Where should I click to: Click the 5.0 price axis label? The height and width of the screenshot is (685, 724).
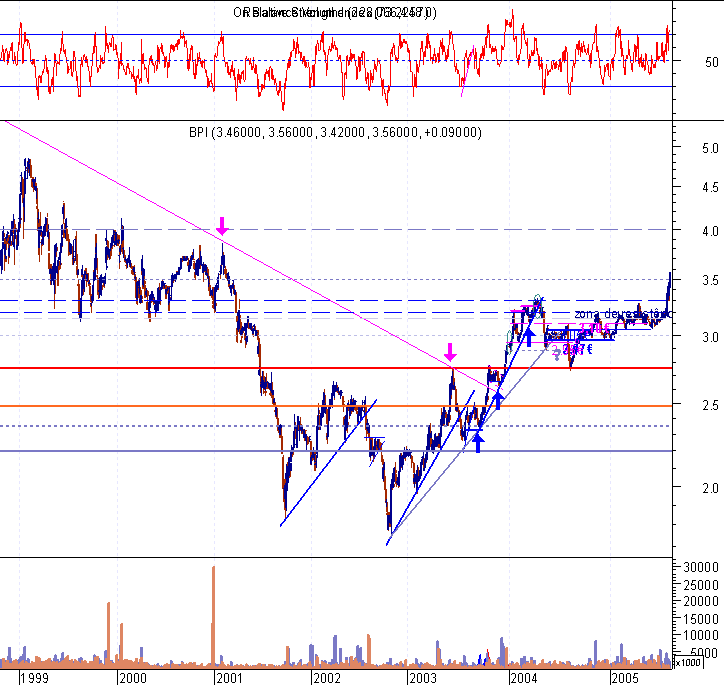point(710,149)
